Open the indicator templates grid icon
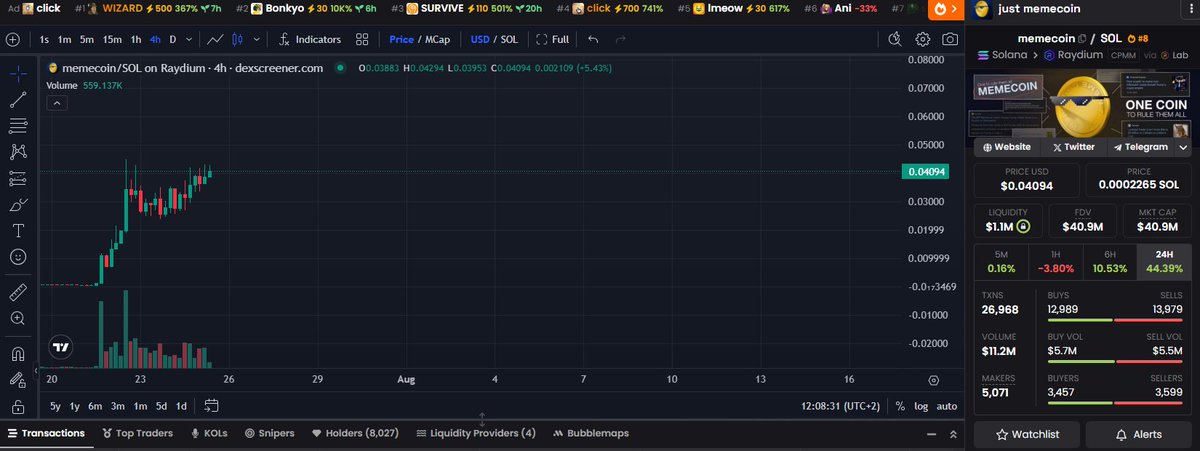This screenshot has width=1200, height=451. point(363,40)
